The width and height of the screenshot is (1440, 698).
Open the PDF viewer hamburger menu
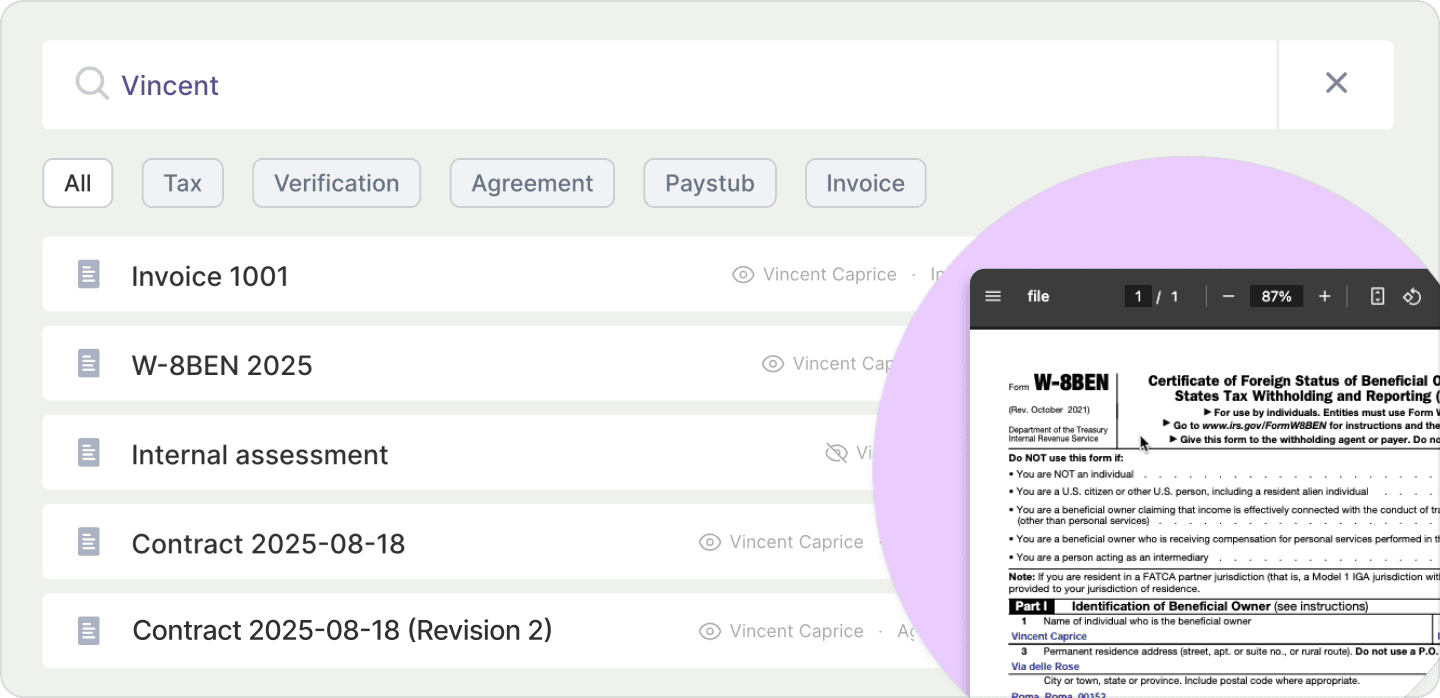[x=992, y=296]
